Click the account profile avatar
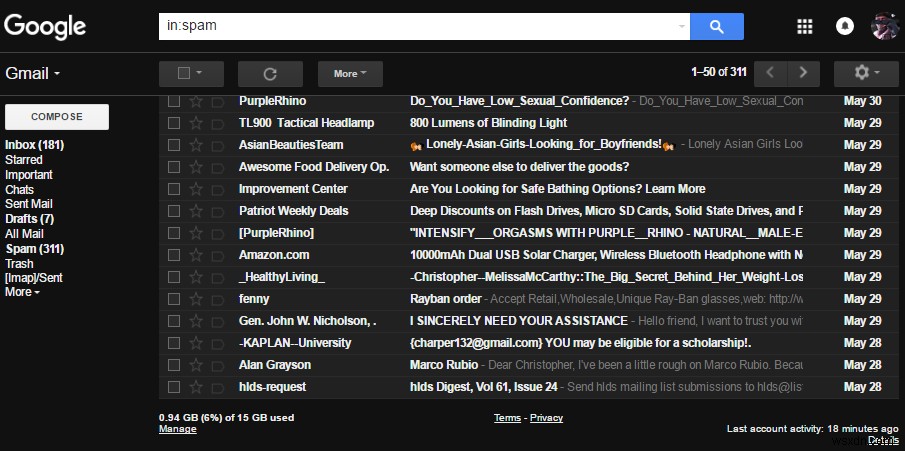The width and height of the screenshot is (905, 451). click(x=884, y=26)
